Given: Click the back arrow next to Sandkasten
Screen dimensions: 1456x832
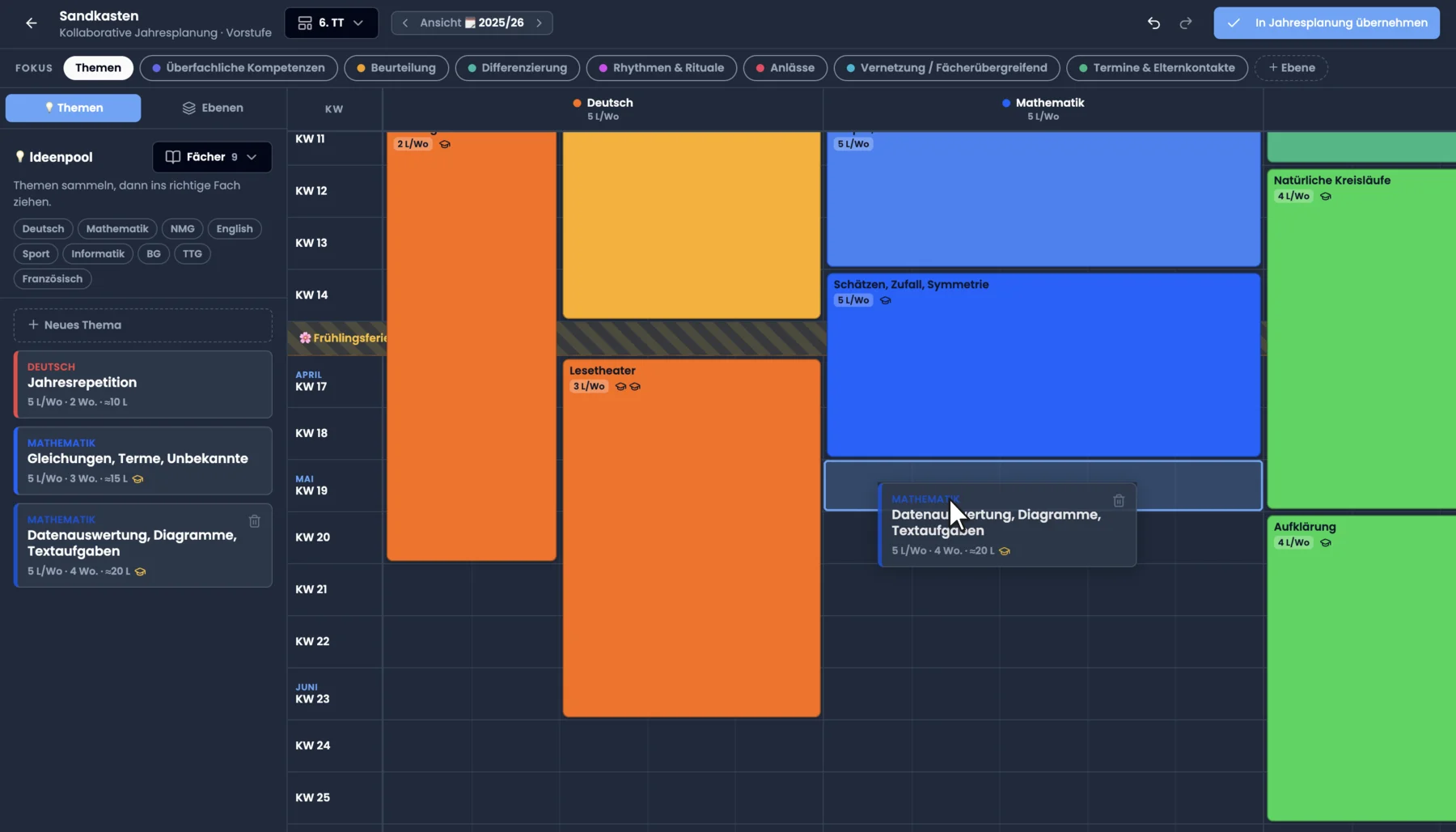Looking at the screenshot, I should coord(31,23).
